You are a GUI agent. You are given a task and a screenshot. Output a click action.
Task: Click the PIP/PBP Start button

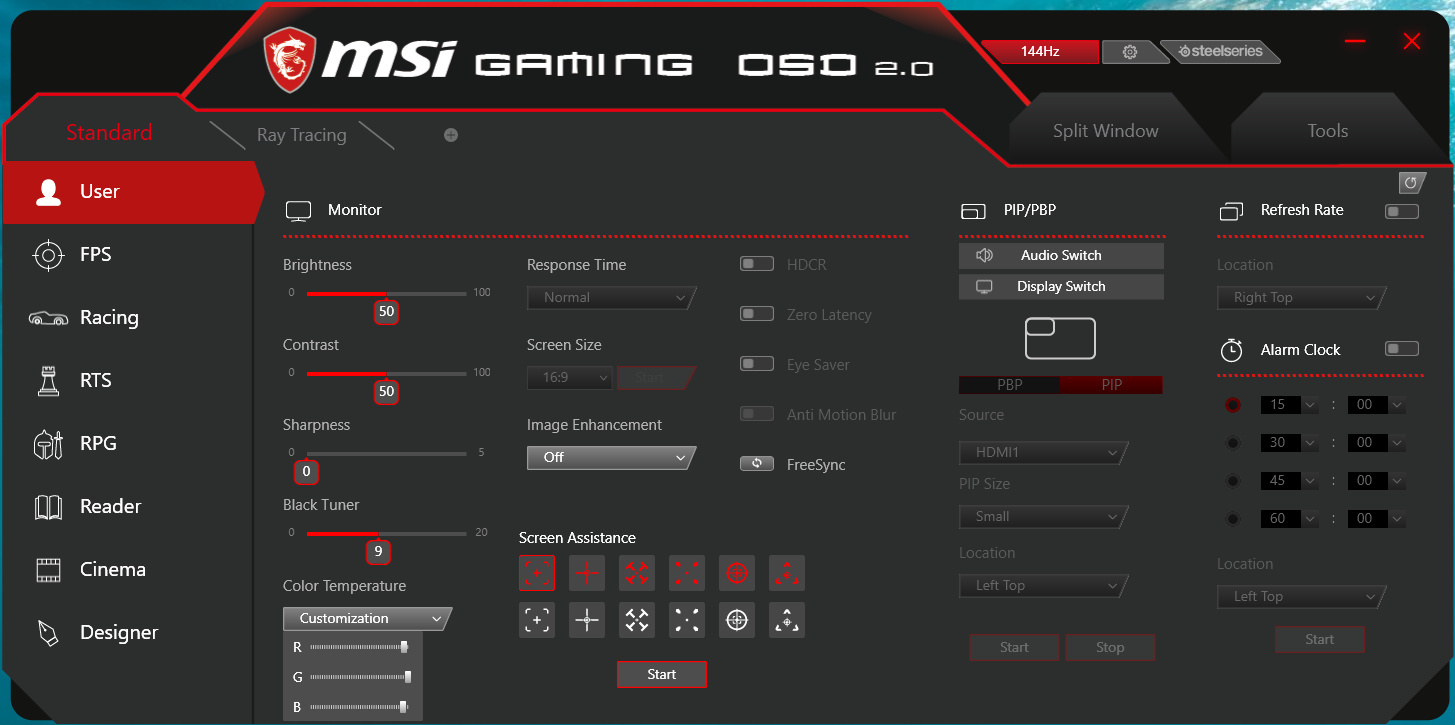coord(1014,648)
